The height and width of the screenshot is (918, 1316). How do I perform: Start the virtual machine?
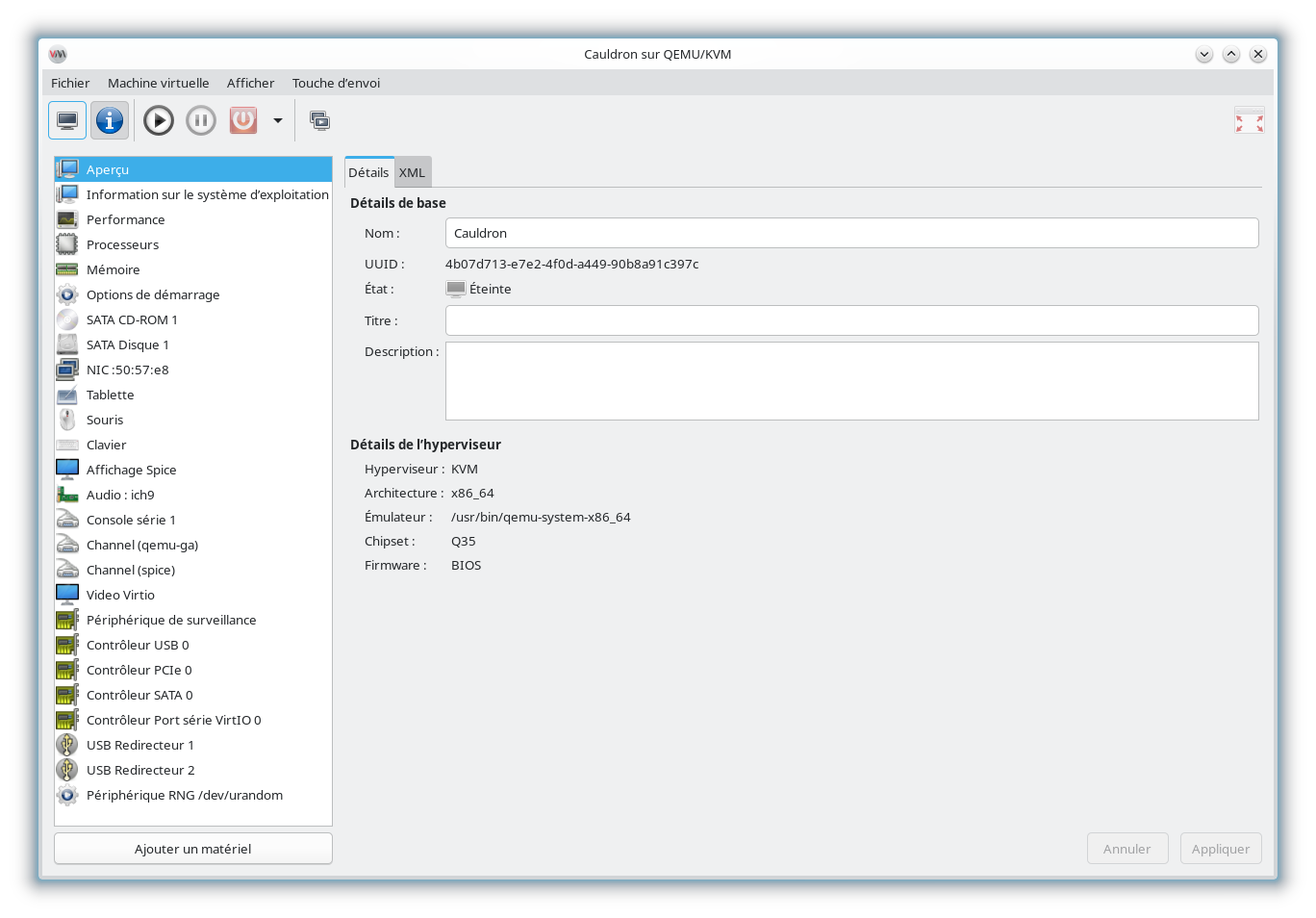pos(159,120)
